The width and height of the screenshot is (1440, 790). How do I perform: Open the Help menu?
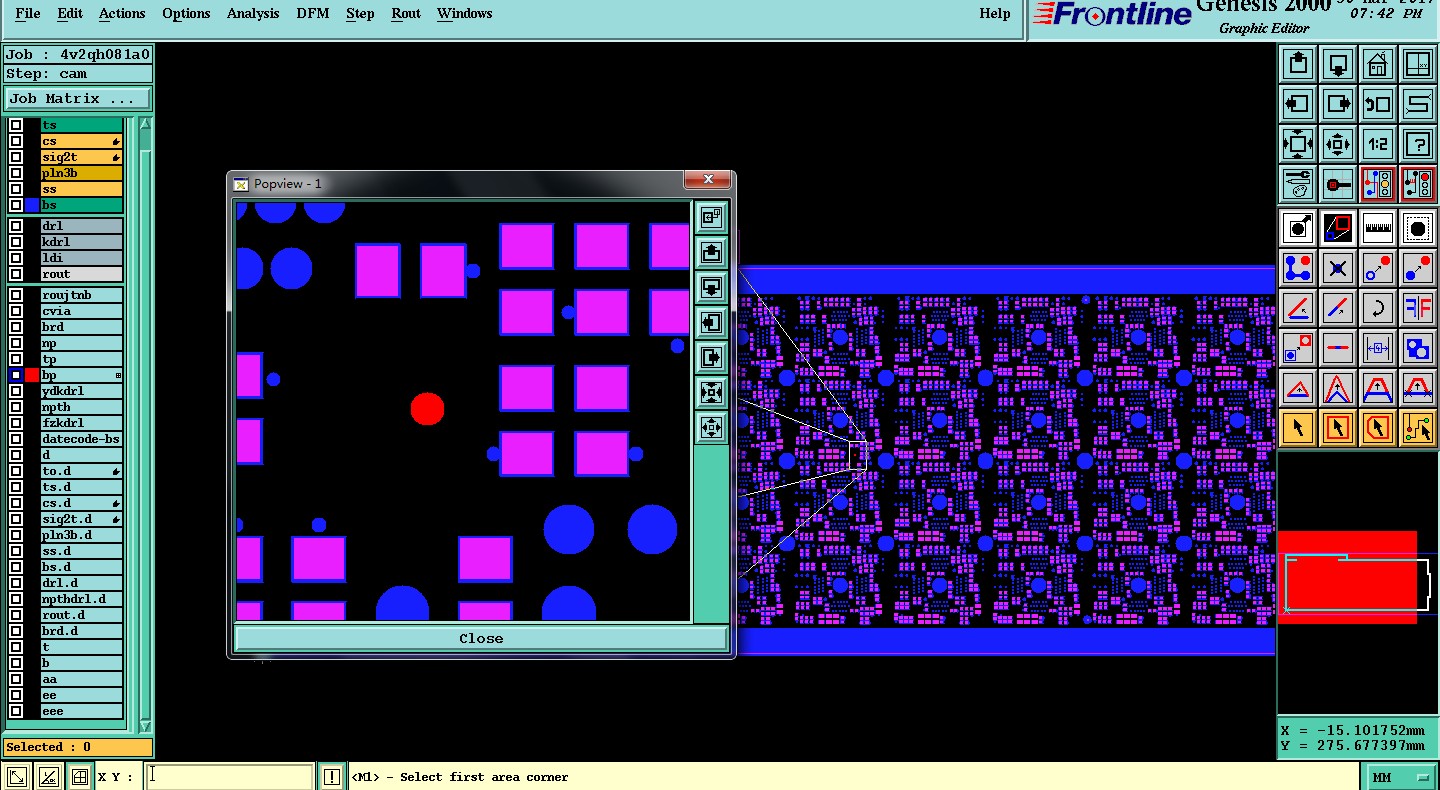coord(995,13)
